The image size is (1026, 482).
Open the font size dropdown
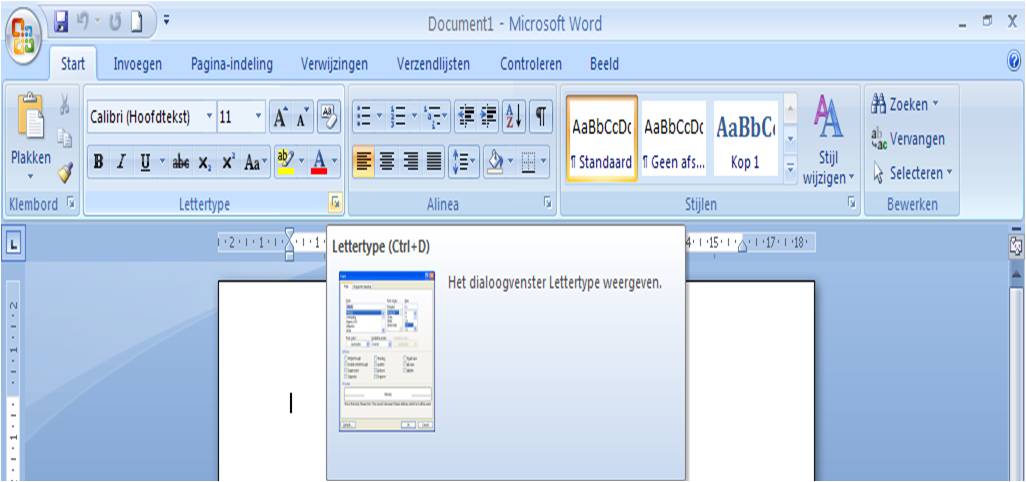coord(258,117)
